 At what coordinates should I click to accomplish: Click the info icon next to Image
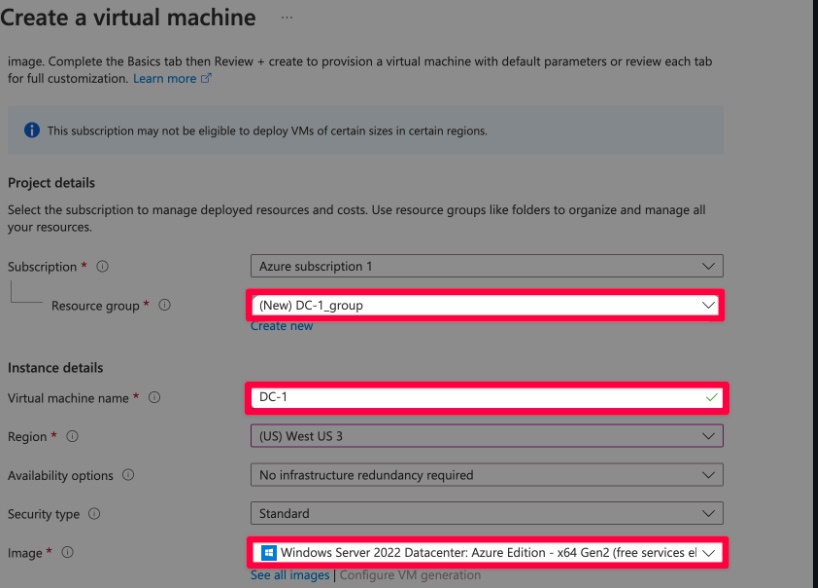pos(68,552)
